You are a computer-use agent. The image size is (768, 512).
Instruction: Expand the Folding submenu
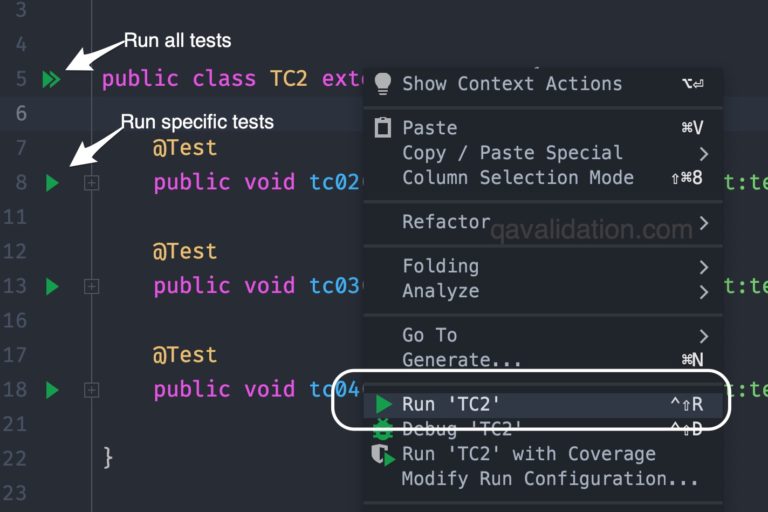point(440,266)
